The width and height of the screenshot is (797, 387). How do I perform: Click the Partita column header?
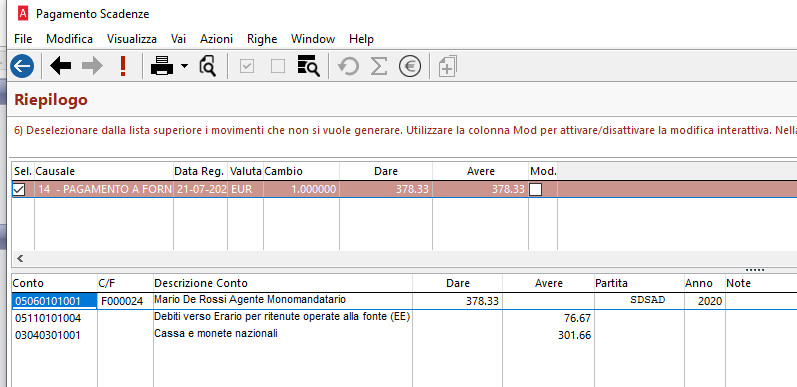click(x=638, y=283)
